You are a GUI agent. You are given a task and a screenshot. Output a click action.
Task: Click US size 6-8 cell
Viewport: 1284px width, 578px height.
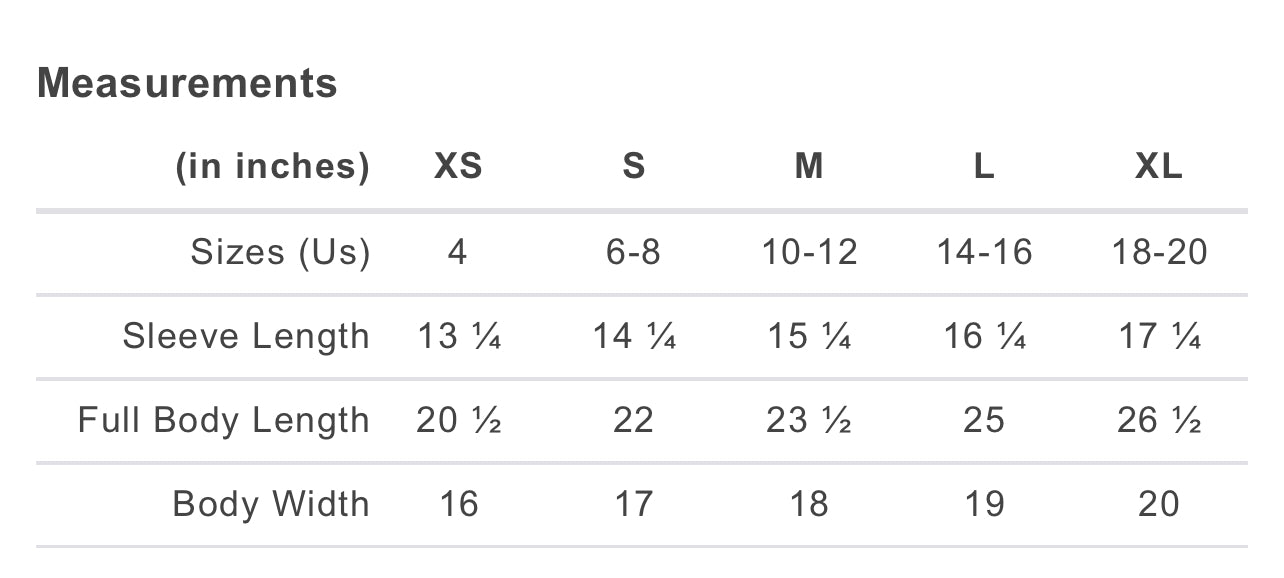(634, 252)
